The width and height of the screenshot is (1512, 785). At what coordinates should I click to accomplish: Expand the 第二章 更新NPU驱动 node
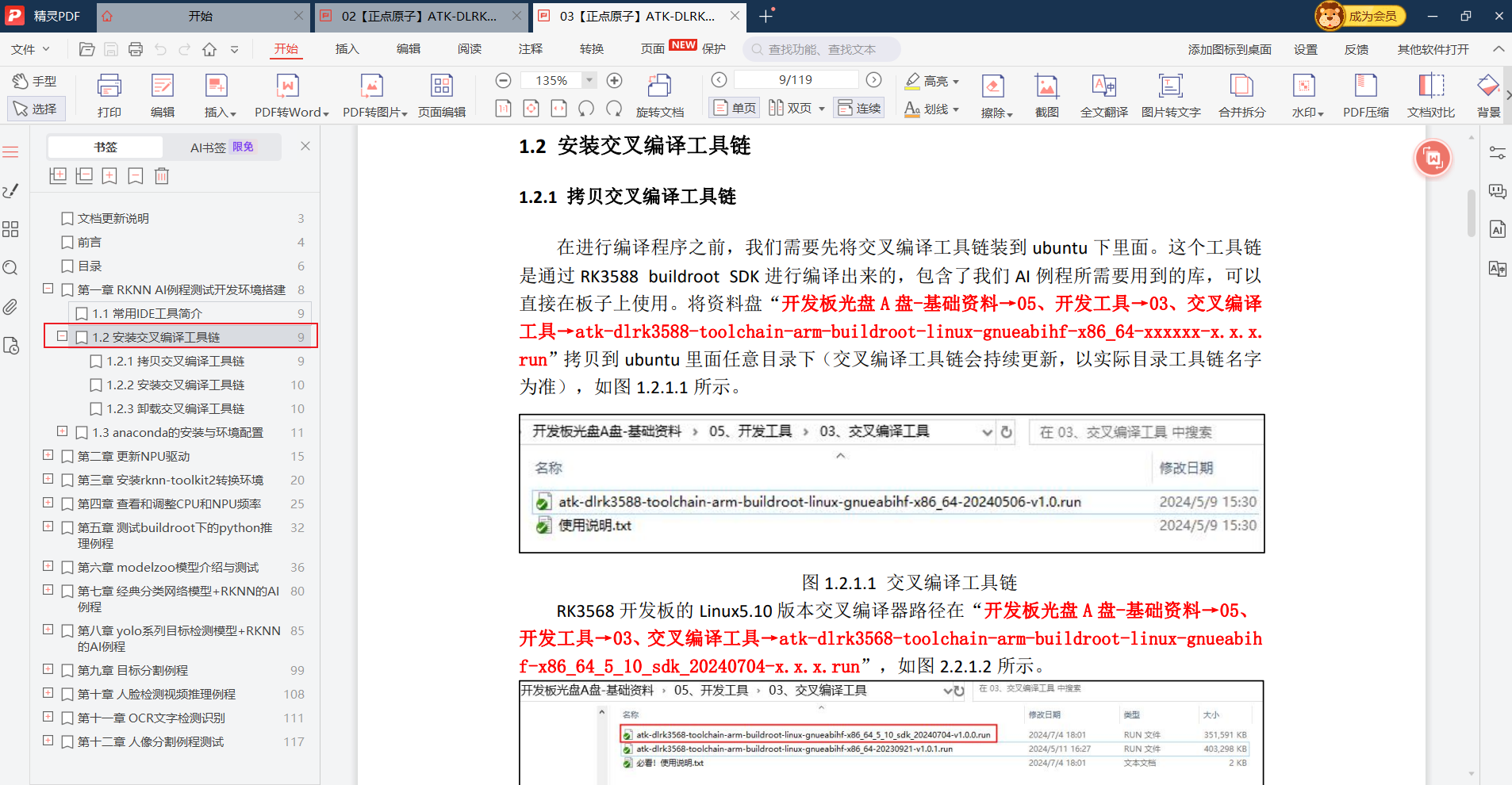(x=48, y=455)
